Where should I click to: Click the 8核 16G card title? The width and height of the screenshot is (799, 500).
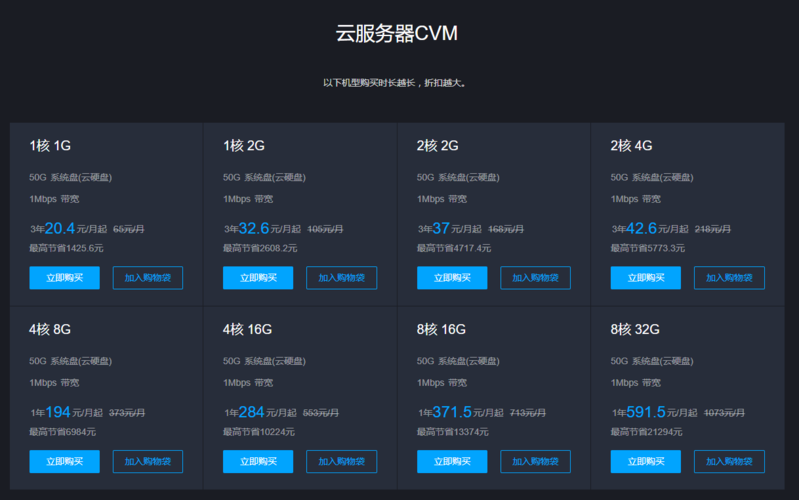(x=441, y=329)
